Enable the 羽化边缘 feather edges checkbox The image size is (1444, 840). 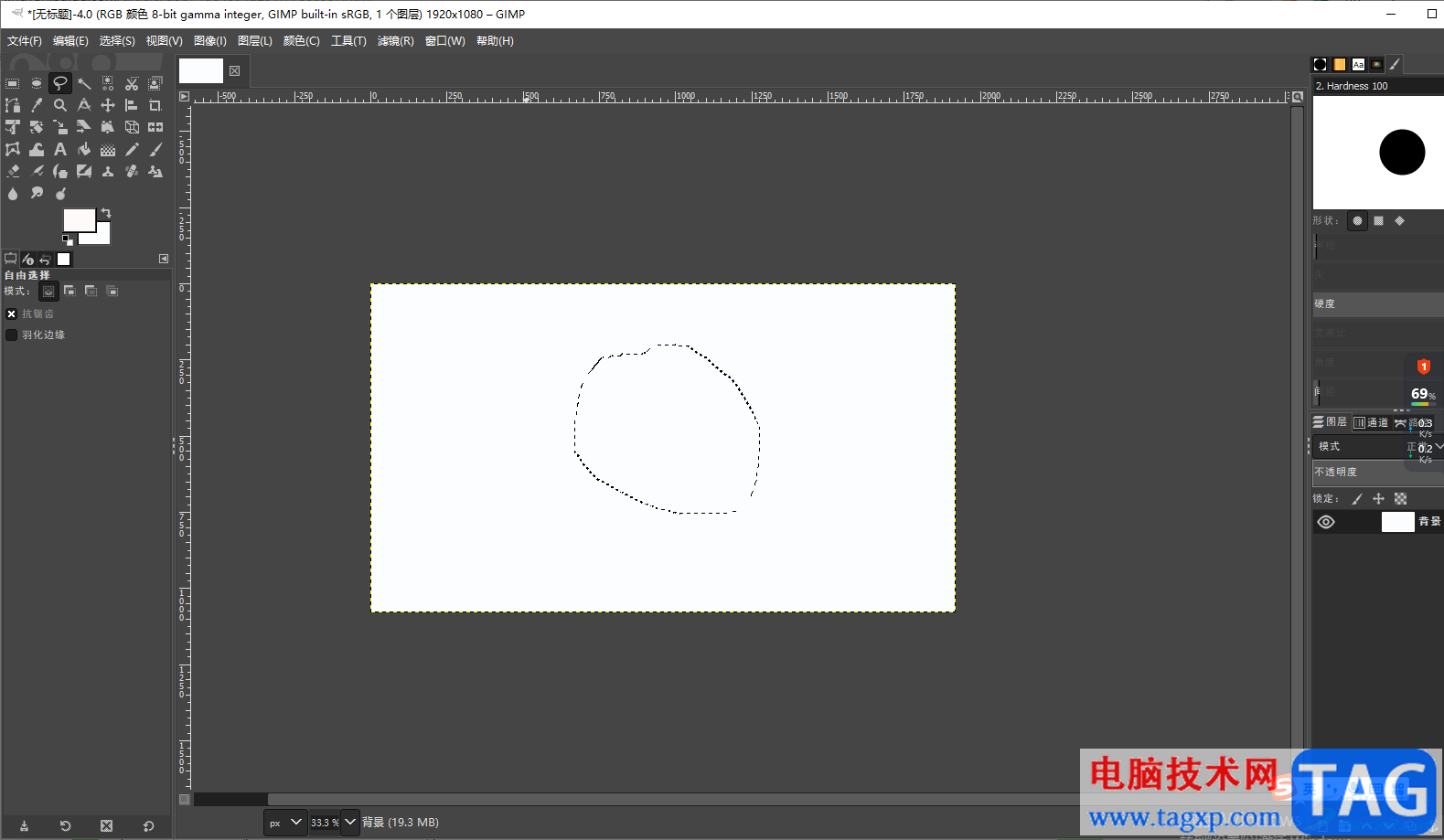click(x=12, y=335)
